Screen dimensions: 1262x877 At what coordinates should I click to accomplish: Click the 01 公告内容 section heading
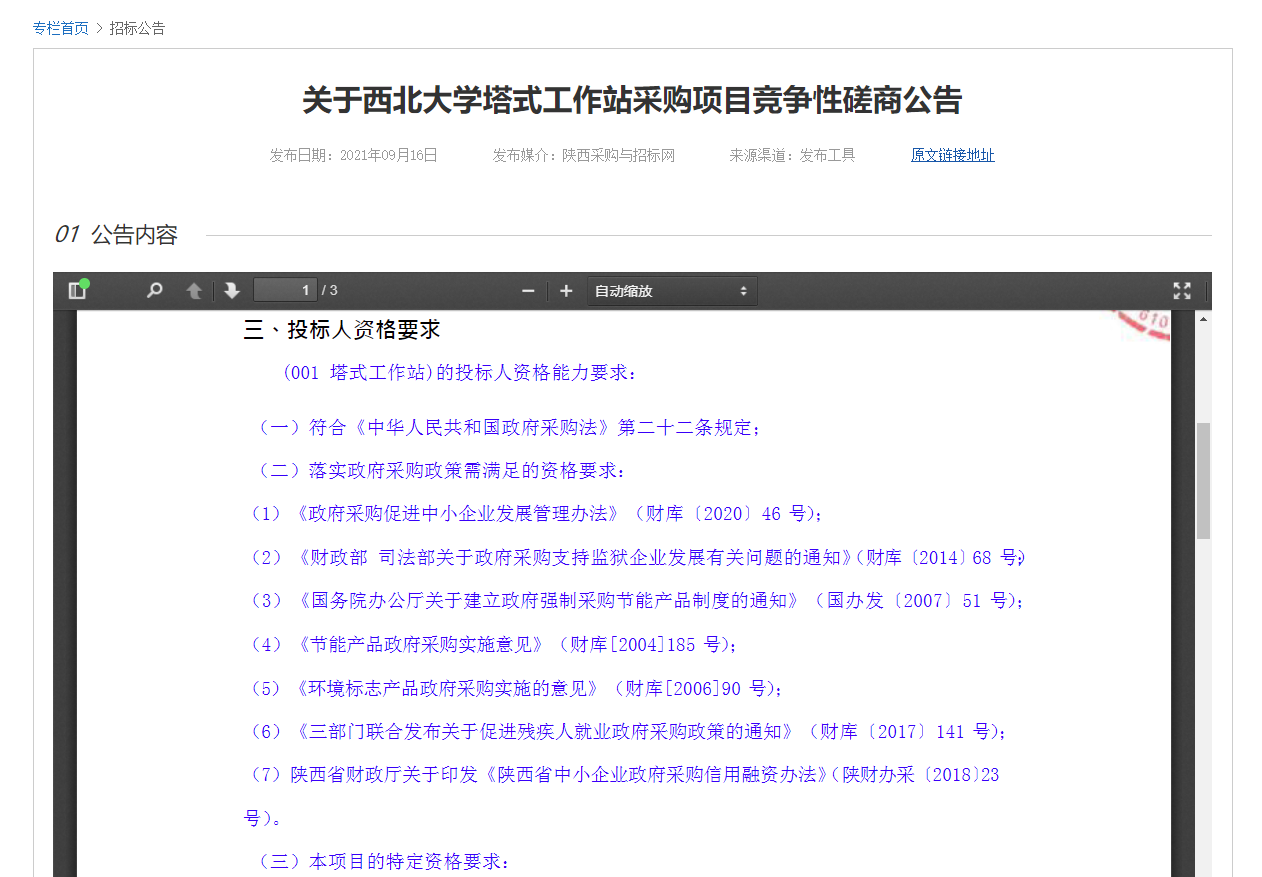(116, 235)
